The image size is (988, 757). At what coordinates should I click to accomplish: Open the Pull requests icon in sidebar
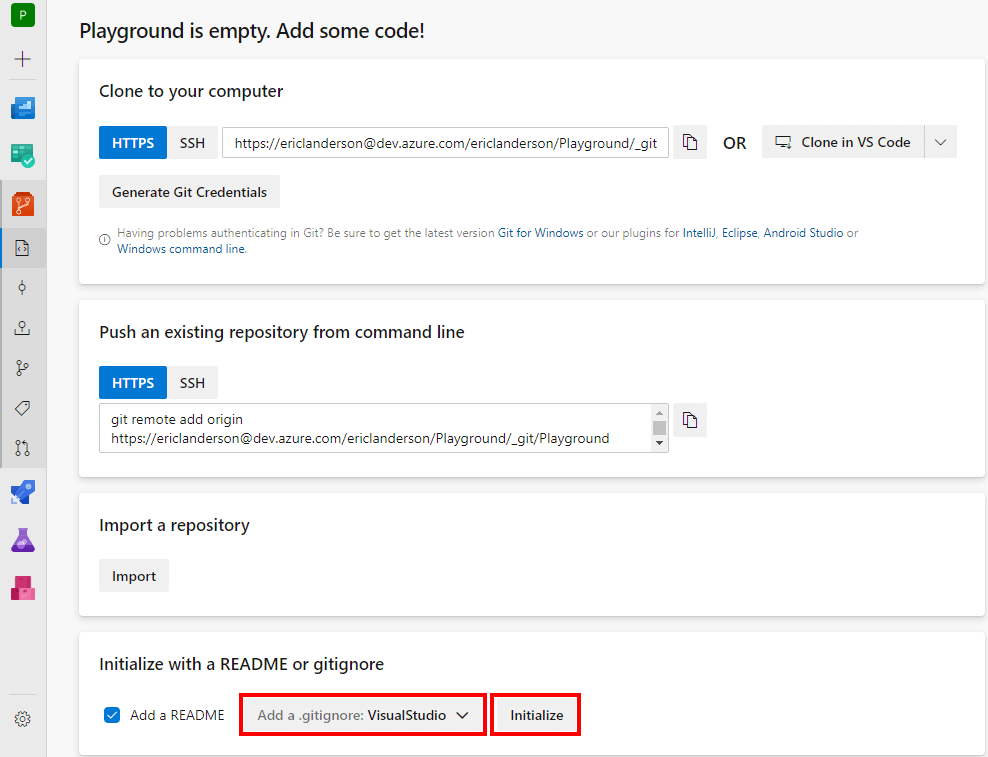(x=23, y=448)
